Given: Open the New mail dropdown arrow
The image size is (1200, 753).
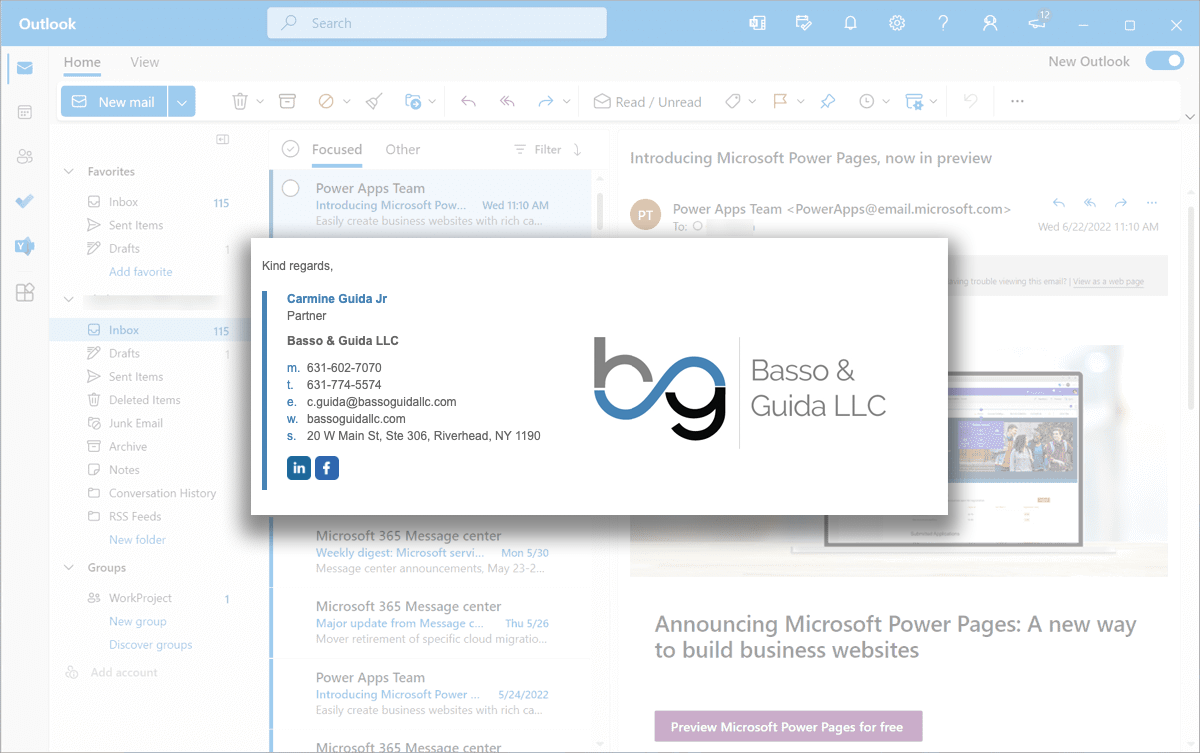Looking at the screenshot, I should tap(182, 101).
